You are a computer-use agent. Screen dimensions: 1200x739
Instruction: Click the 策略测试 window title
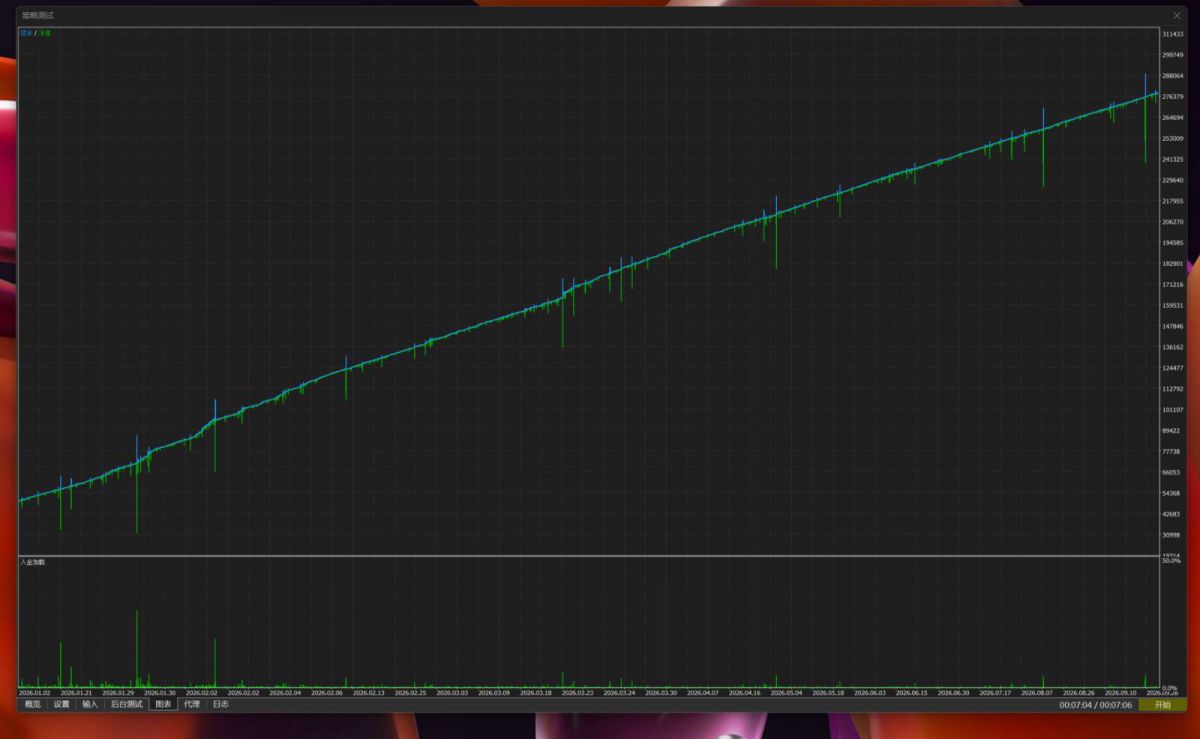[38, 16]
